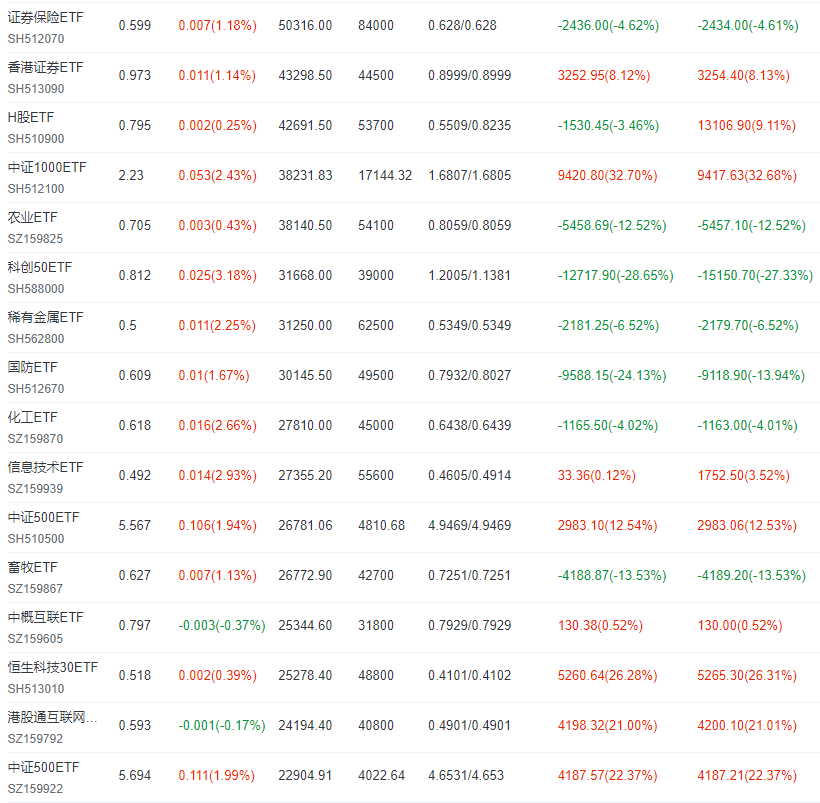820x803 pixels.
Task: Open the 证券保险ETF fund name
Action: 45,17
